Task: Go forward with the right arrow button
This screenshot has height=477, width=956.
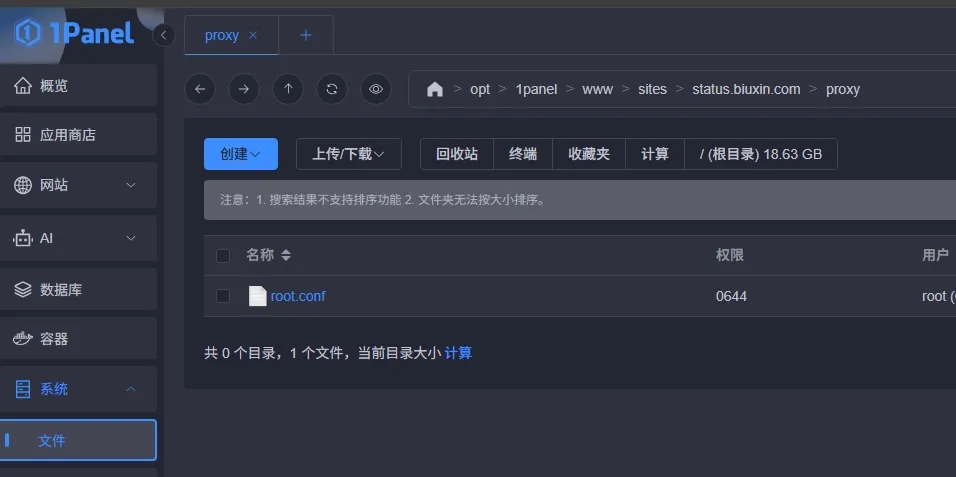Action: coord(244,89)
